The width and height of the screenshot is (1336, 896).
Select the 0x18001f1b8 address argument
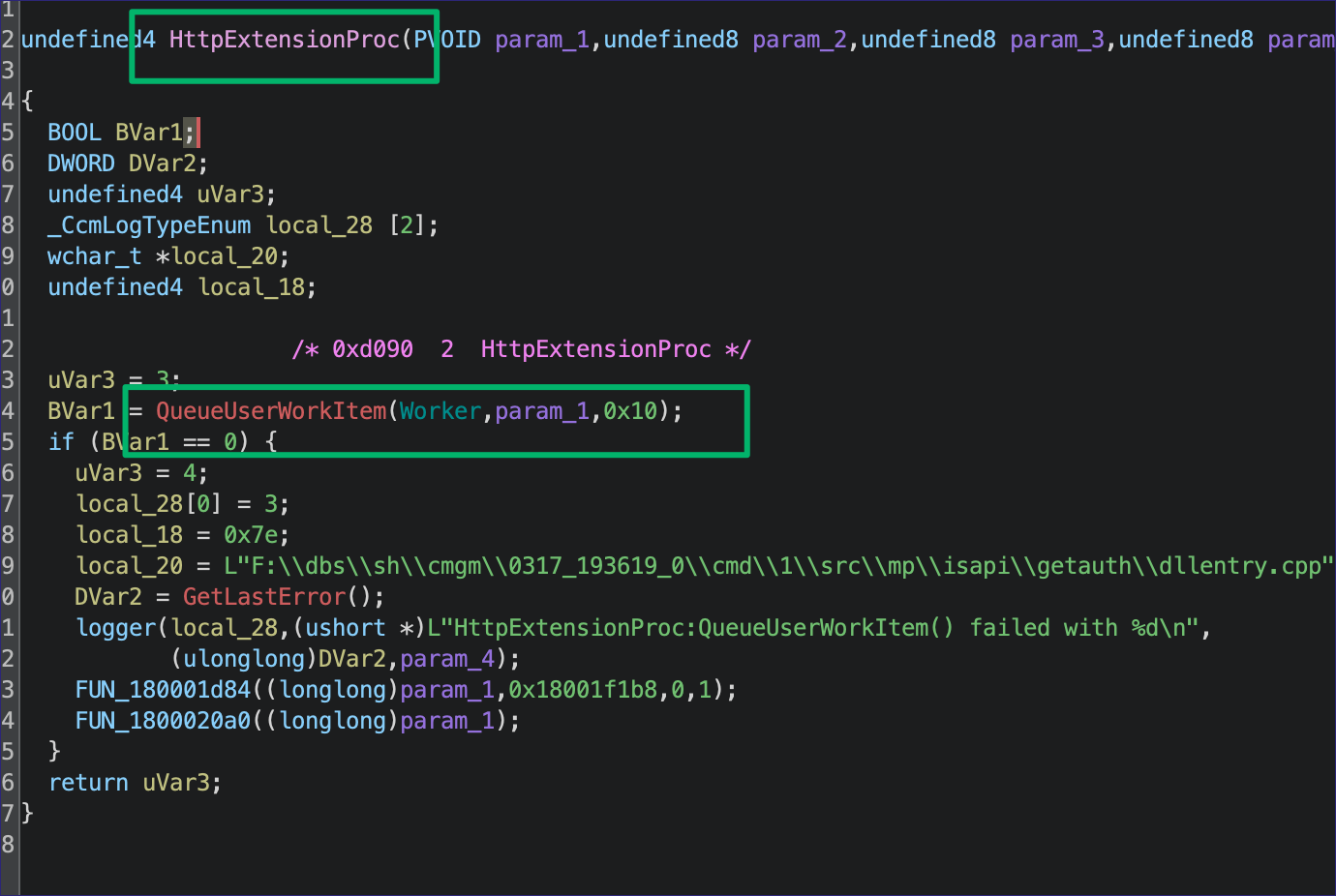tap(583, 690)
